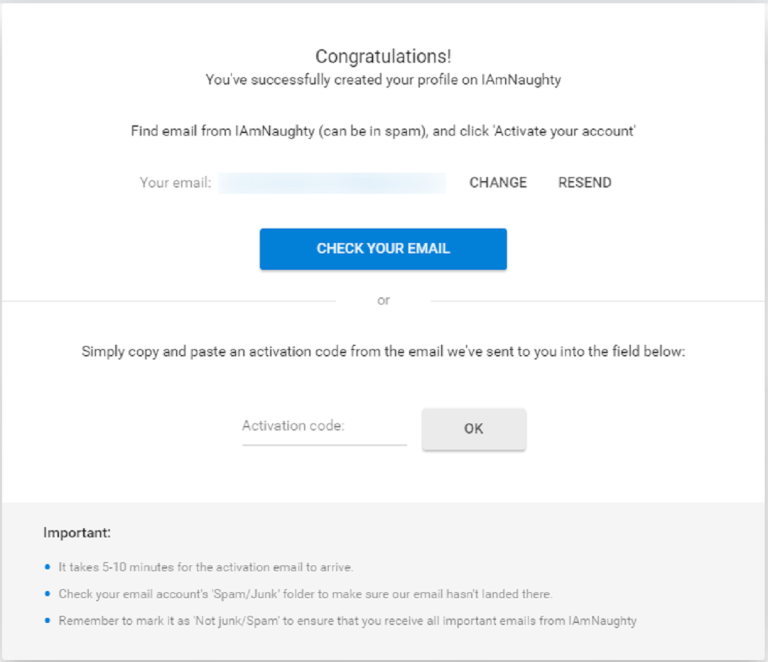Click the Congratulations! heading

click(x=383, y=56)
